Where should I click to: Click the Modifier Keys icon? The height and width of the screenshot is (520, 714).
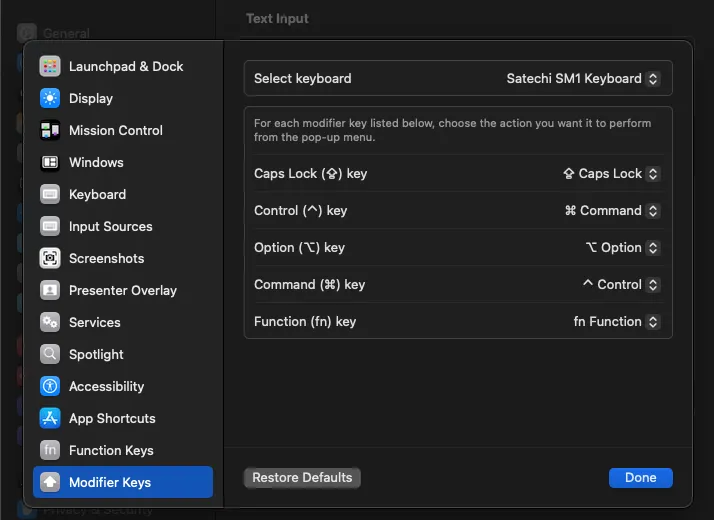pyautogui.click(x=50, y=482)
